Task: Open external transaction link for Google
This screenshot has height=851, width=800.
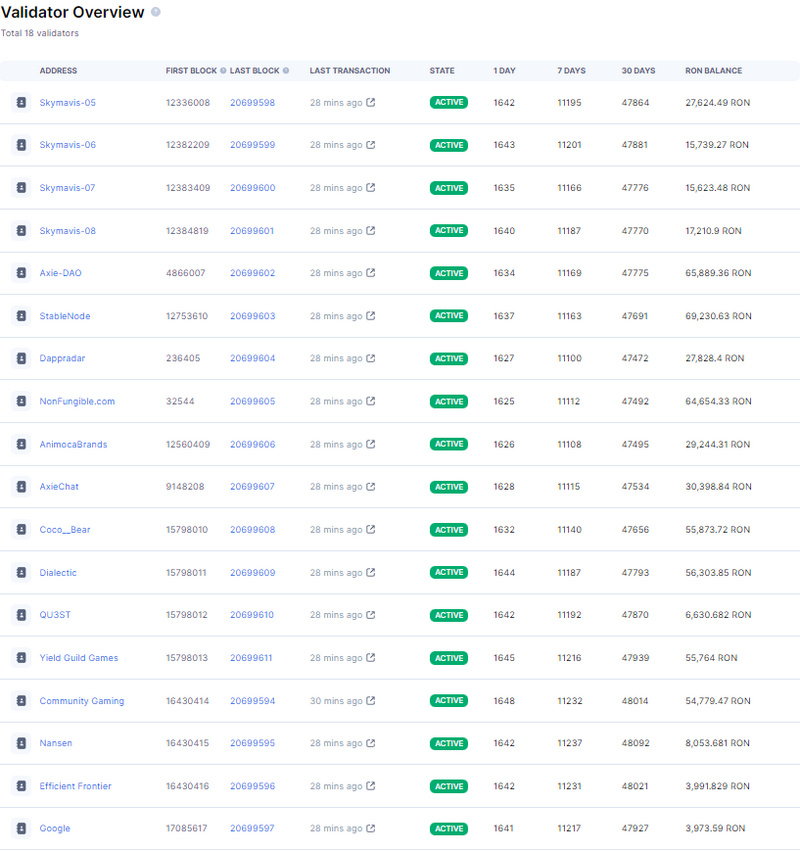Action: coord(371,828)
